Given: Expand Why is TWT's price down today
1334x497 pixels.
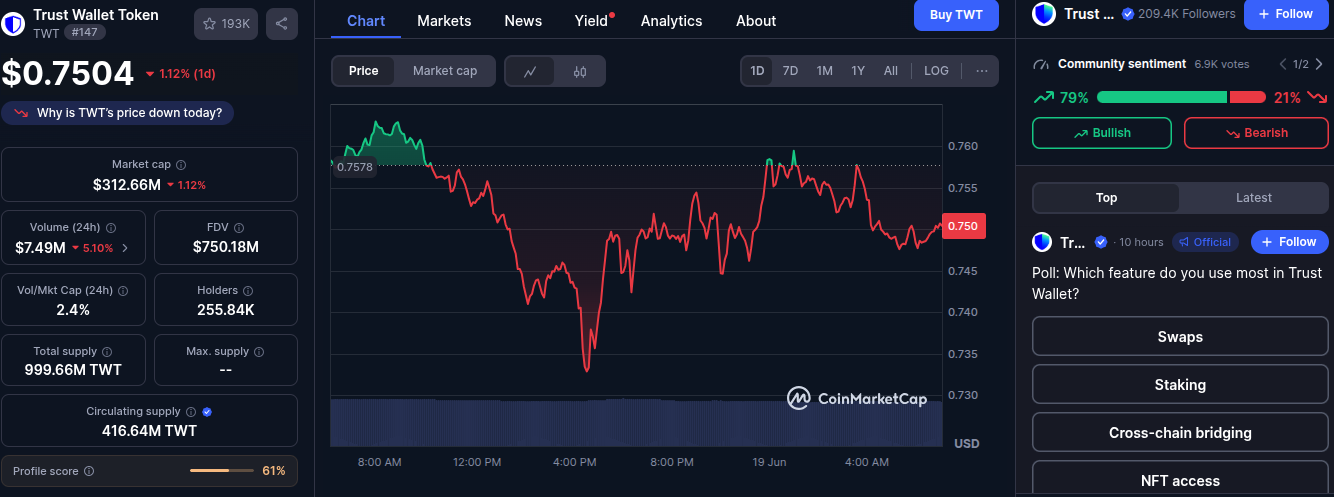Looking at the screenshot, I should [118, 113].
